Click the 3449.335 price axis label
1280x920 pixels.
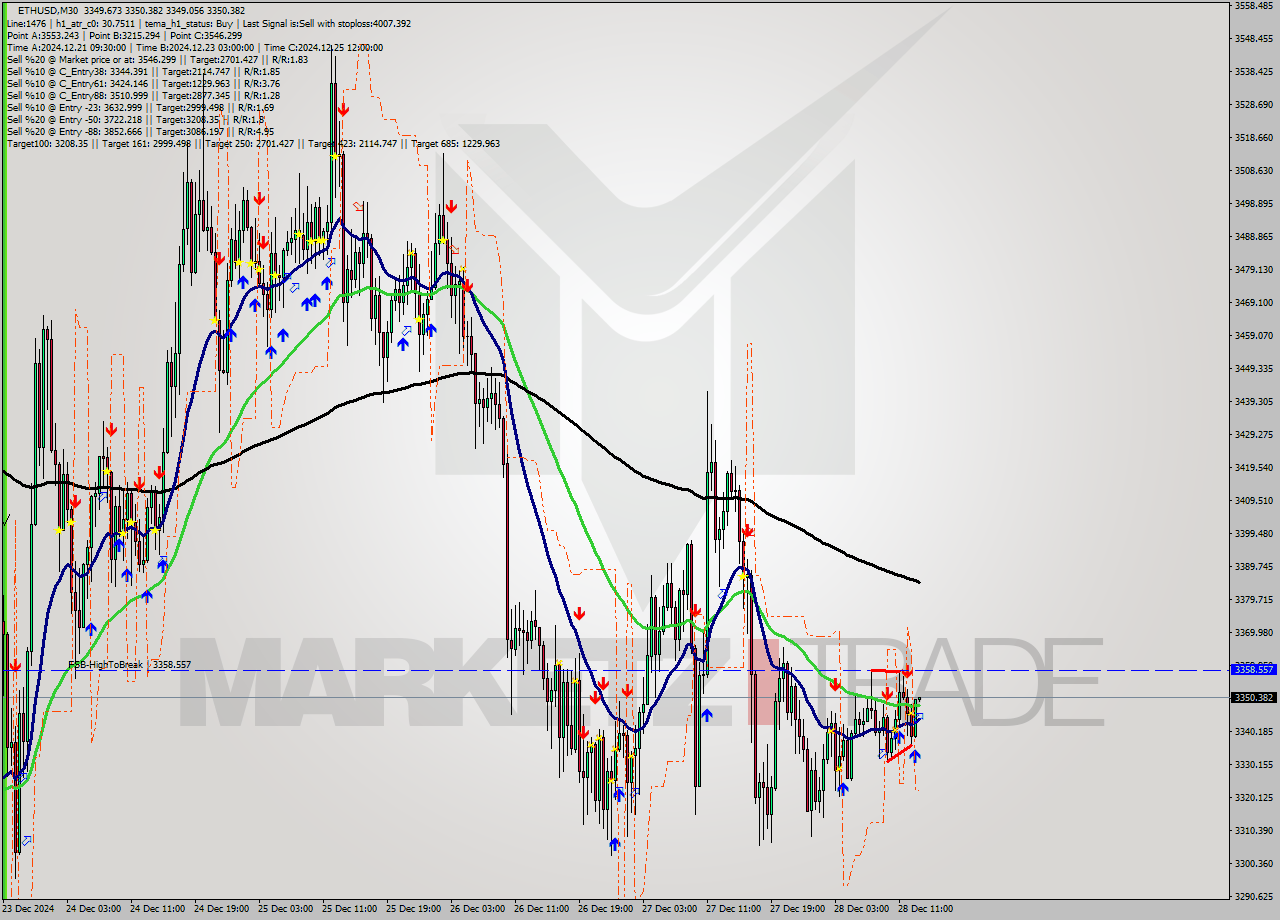[1253, 368]
